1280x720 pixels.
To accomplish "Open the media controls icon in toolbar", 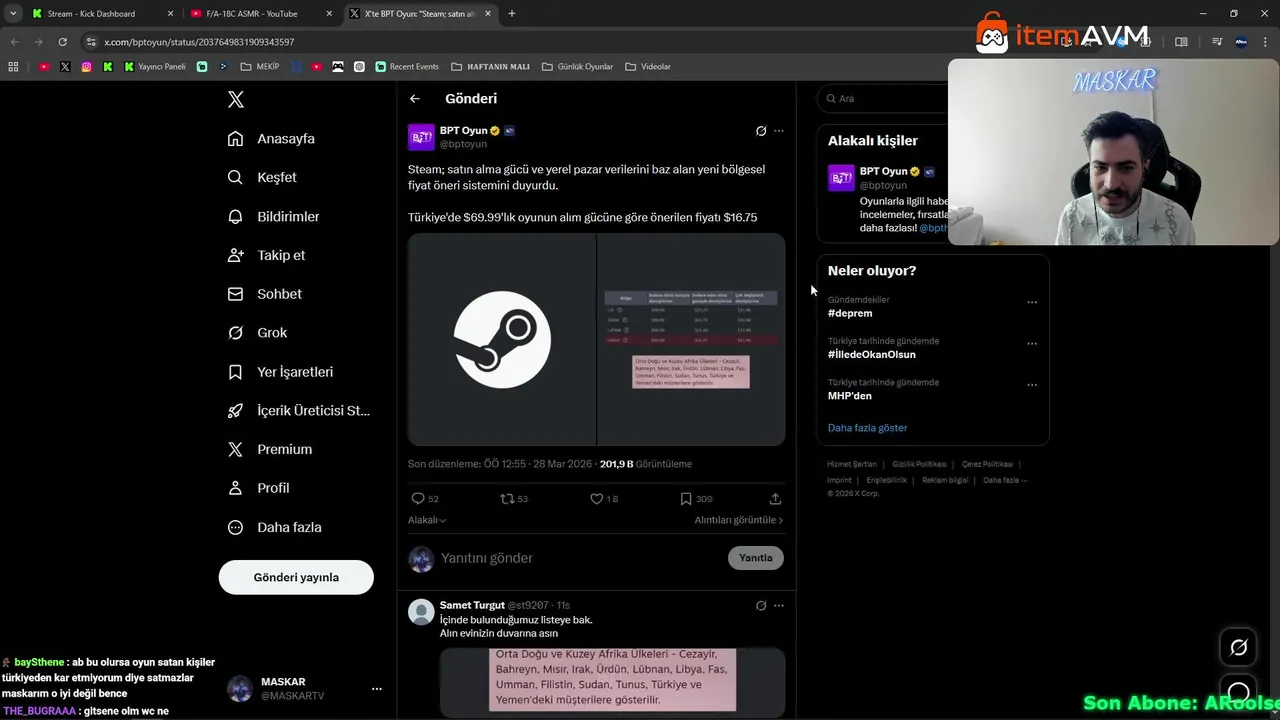I will pyautogui.click(x=1217, y=42).
